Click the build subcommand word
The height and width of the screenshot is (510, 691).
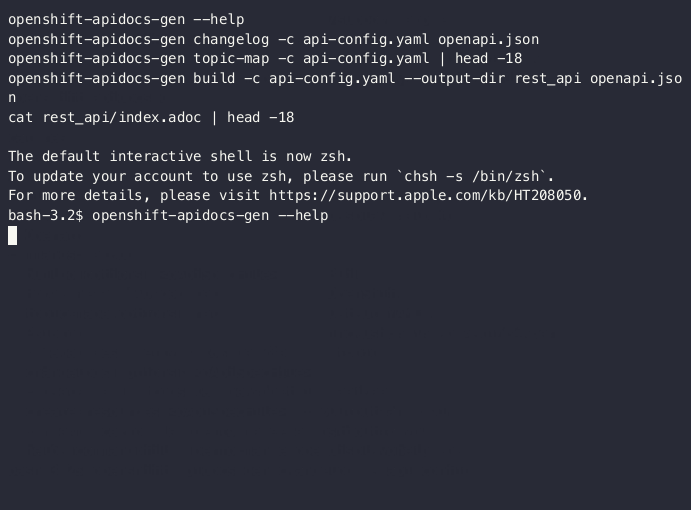(x=214, y=78)
